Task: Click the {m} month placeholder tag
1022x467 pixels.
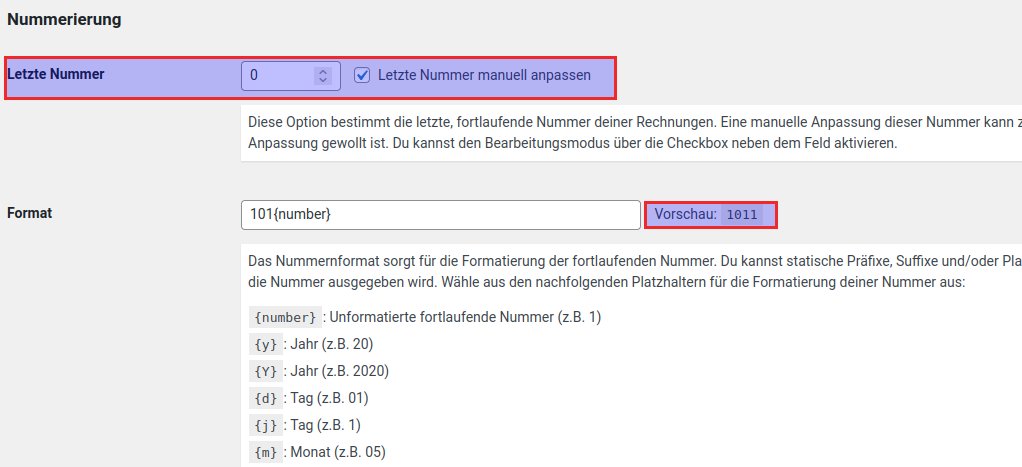Action: pyautogui.click(x=265, y=453)
